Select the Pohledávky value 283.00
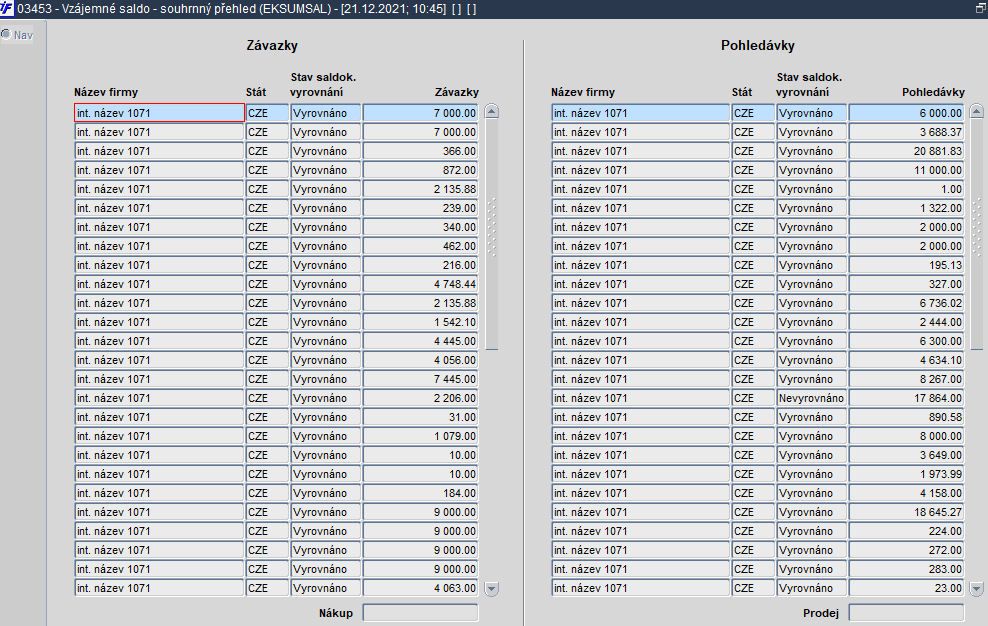The image size is (988, 626). (906, 569)
